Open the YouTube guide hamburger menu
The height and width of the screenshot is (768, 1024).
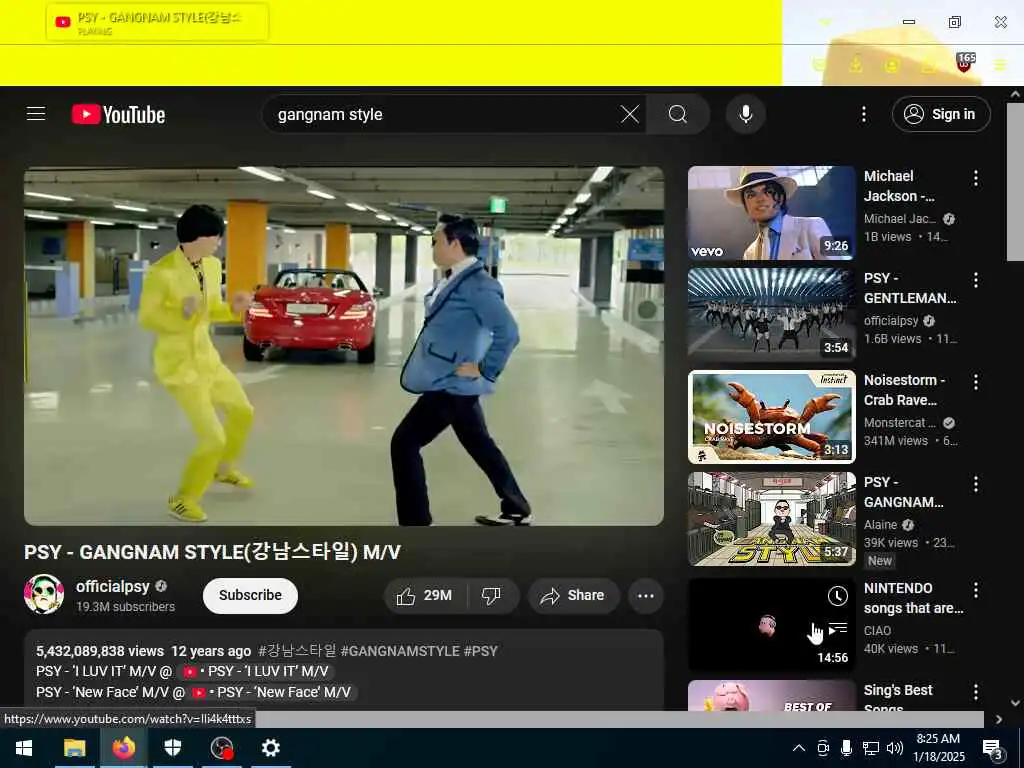pyautogui.click(x=36, y=114)
